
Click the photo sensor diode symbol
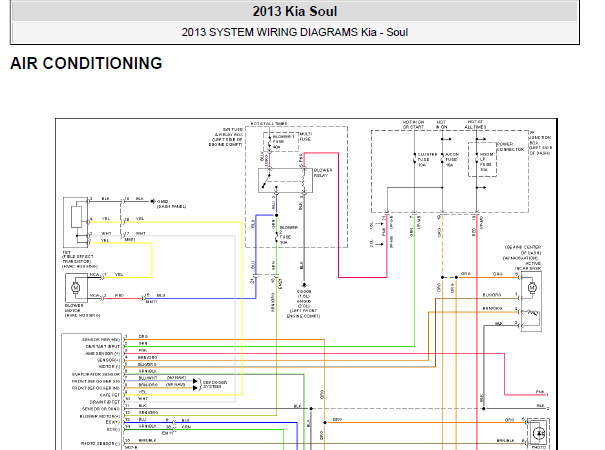point(539,433)
